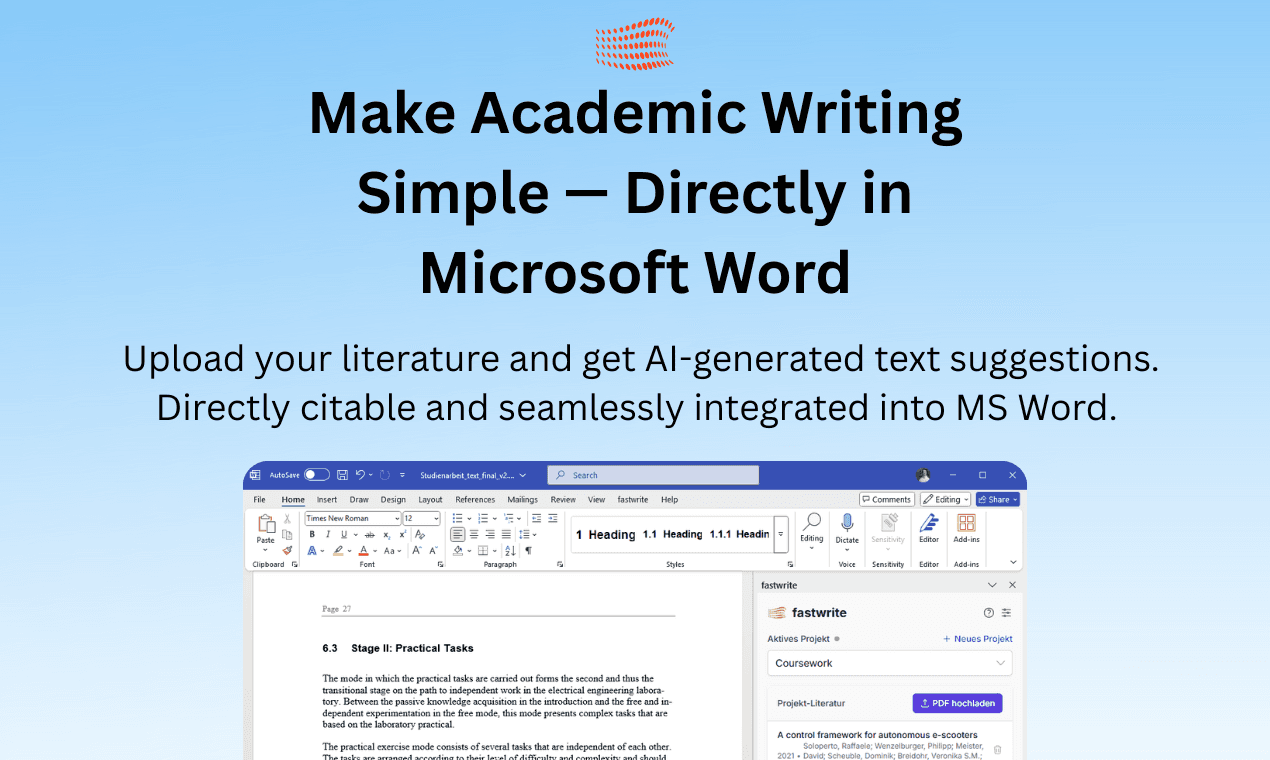
Task: Toggle Show paragraph marks (¶)
Action: [x=528, y=551]
